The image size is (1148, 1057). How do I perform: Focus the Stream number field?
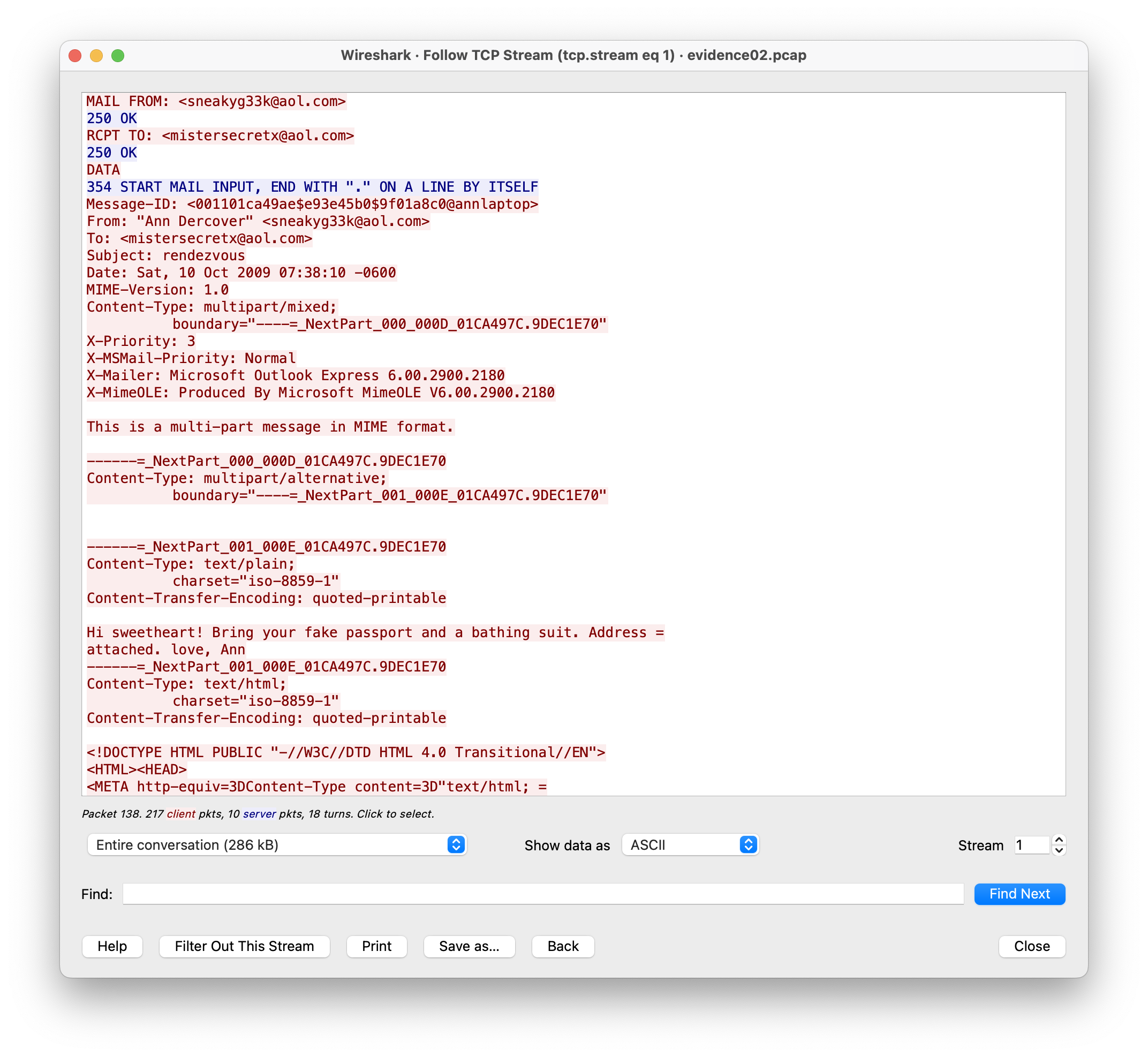pos(1031,845)
